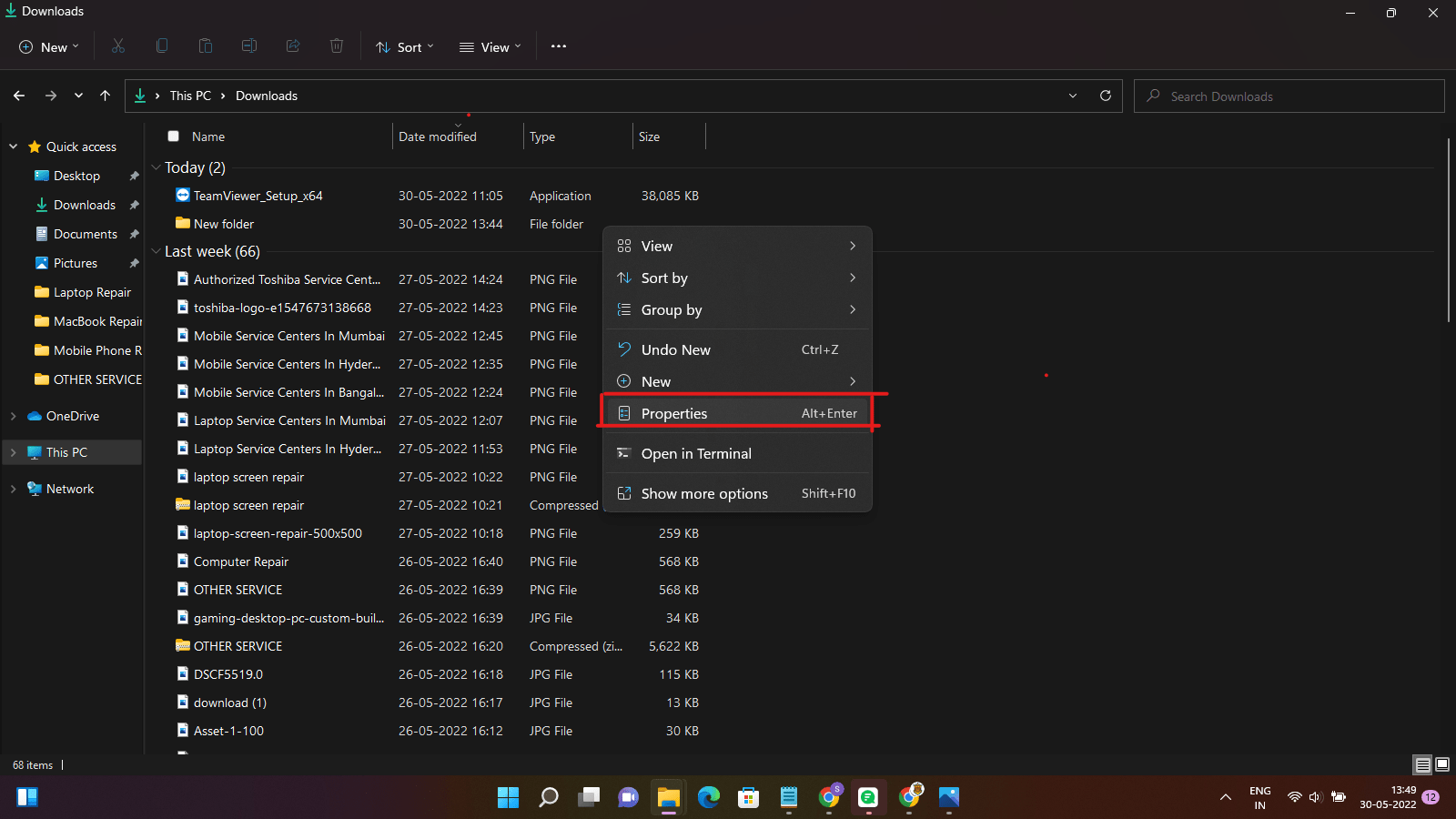Click the Copy icon in the toolbar
The width and height of the screenshot is (1456, 819).
[x=161, y=45]
